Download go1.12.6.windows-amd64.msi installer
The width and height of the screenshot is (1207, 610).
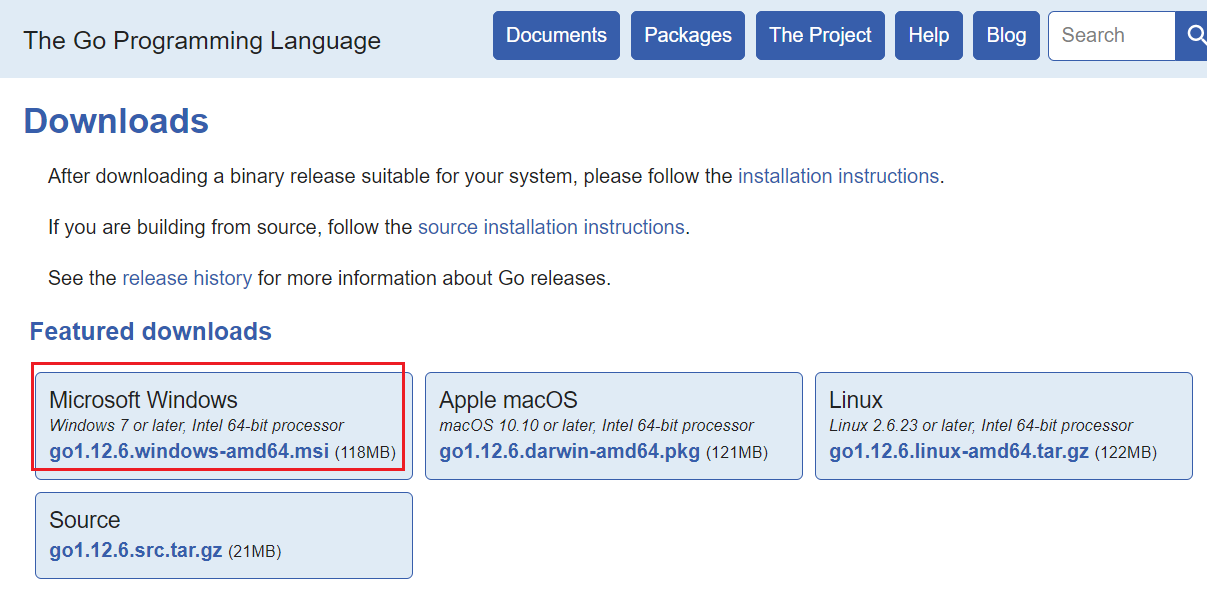tap(189, 452)
